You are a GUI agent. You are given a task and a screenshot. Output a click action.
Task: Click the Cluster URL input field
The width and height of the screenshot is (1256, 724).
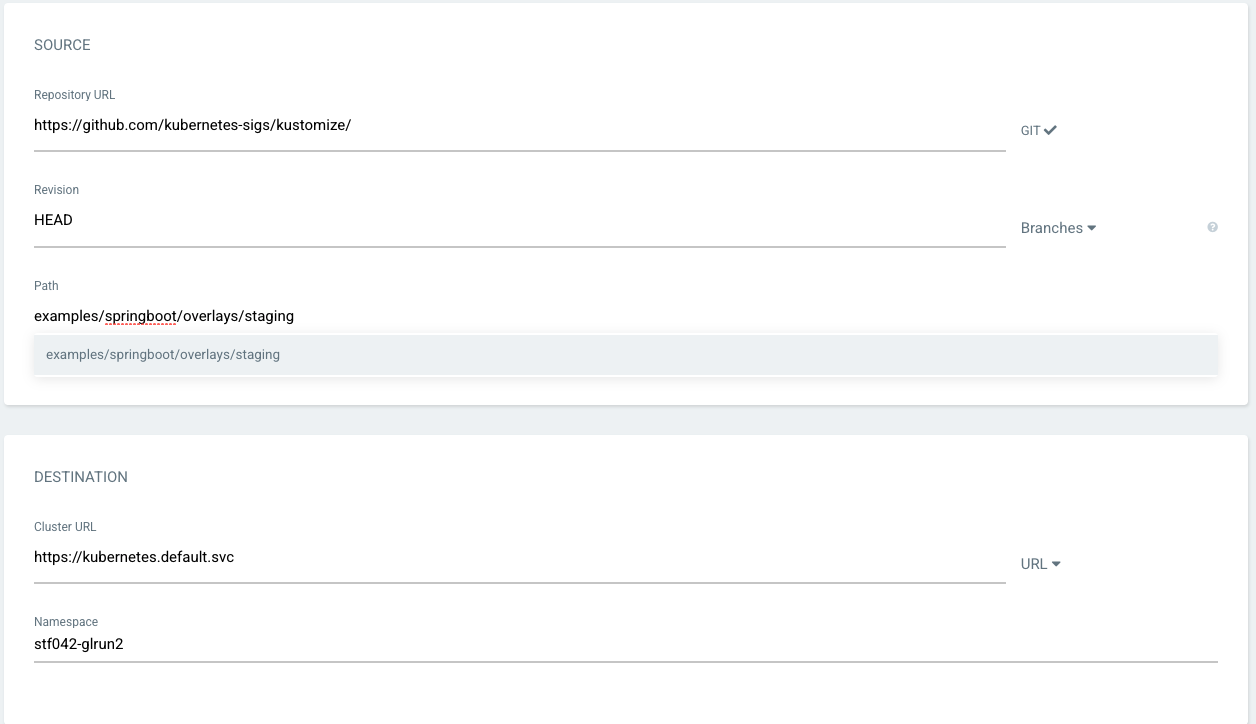tap(519, 557)
